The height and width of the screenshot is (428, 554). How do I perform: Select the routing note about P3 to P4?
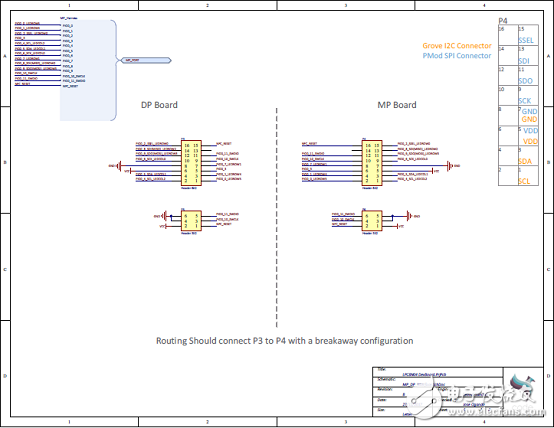[x=284, y=341]
